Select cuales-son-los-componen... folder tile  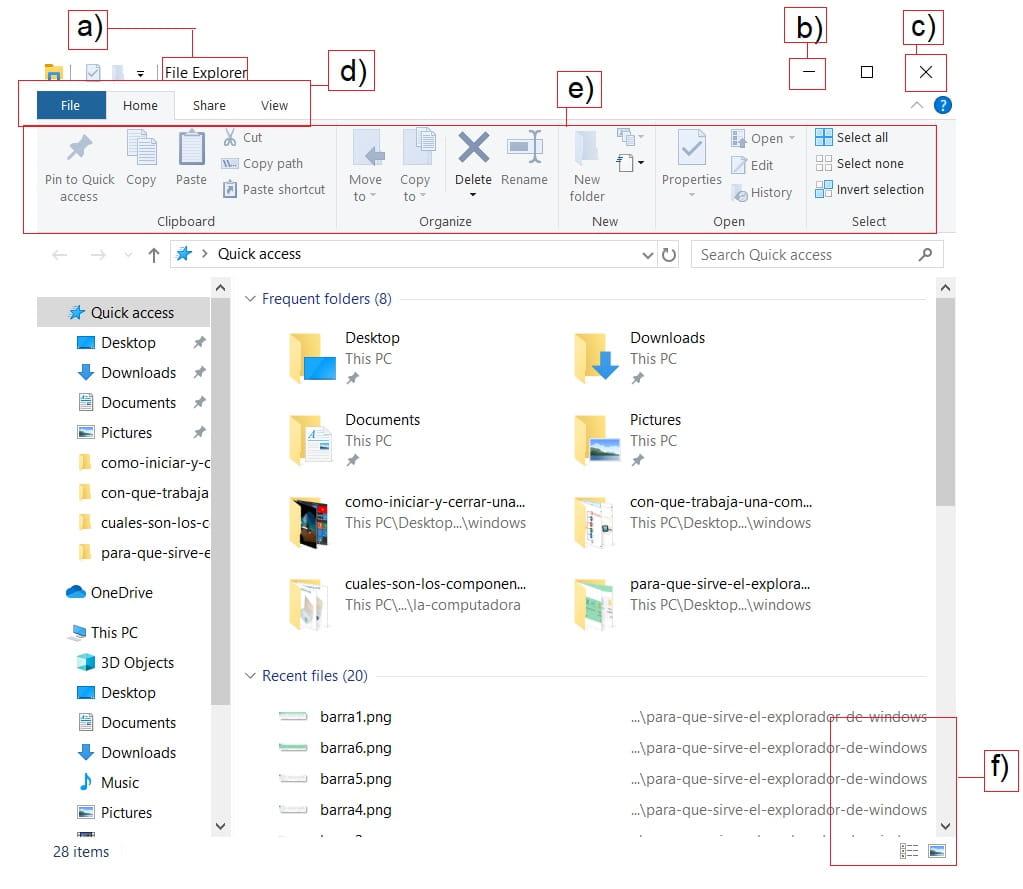[x=407, y=604]
